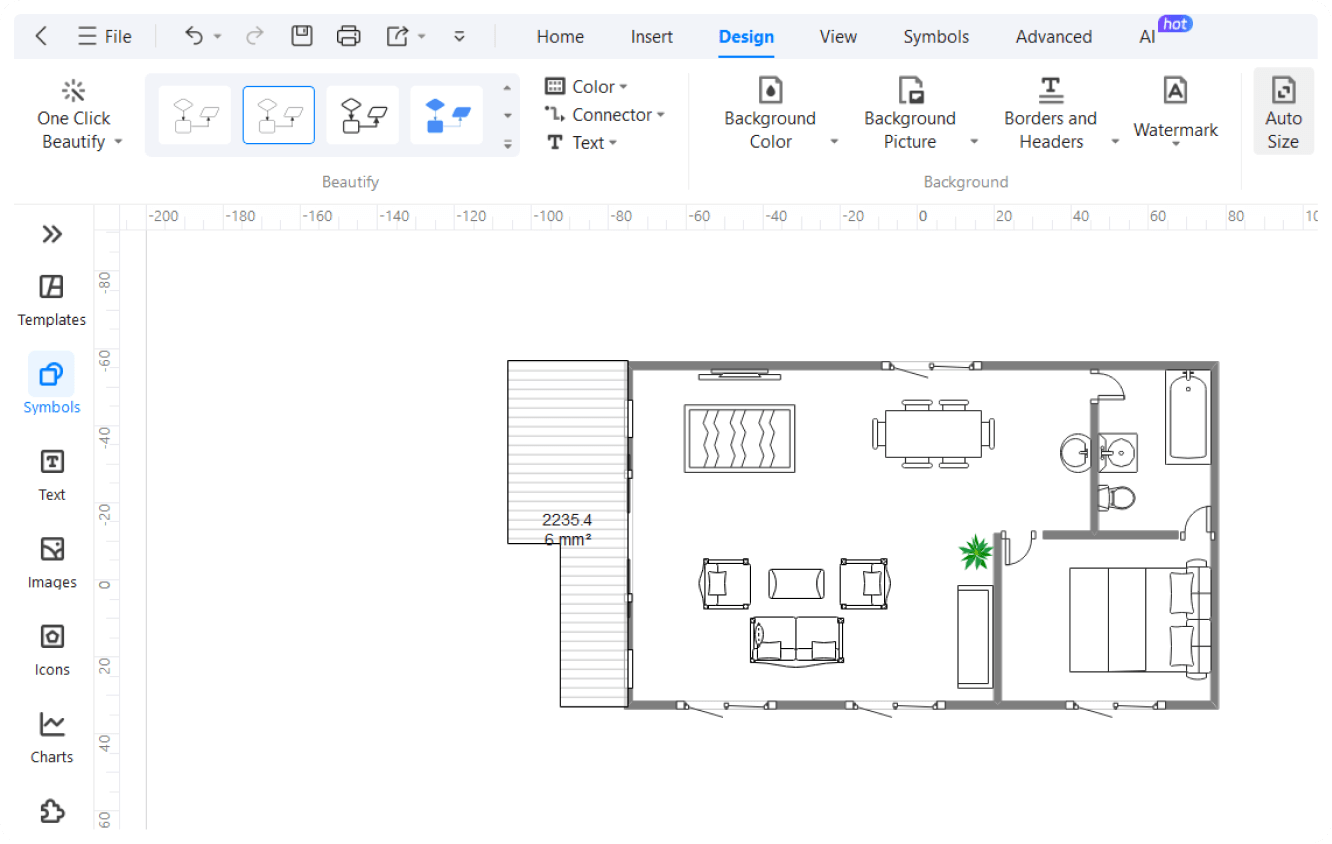Viewport: 1332px width, 844px height.
Task: Click the Background Picture icon
Action: 910,90
